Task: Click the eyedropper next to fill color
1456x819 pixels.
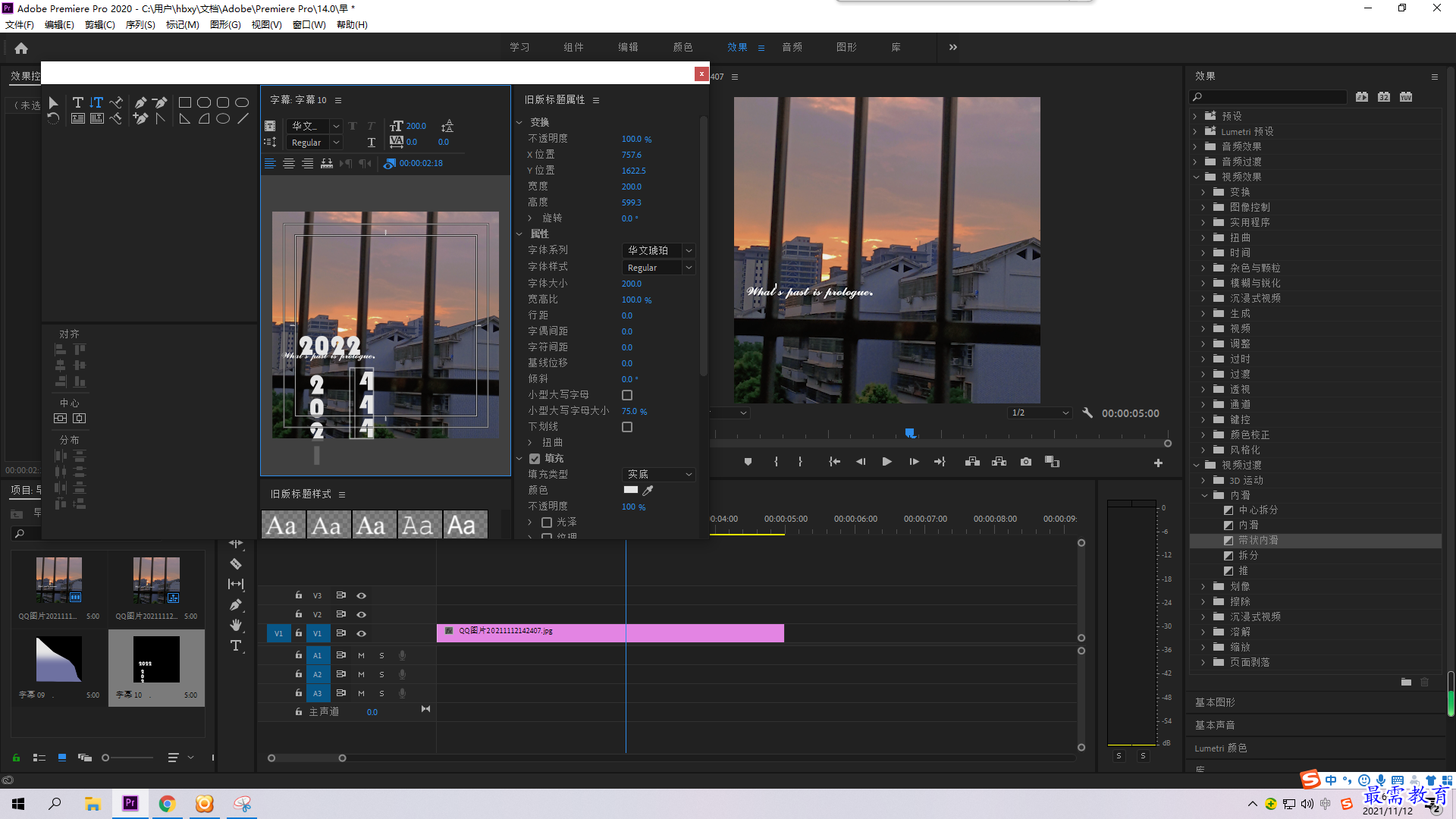Action: (x=648, y=490)
